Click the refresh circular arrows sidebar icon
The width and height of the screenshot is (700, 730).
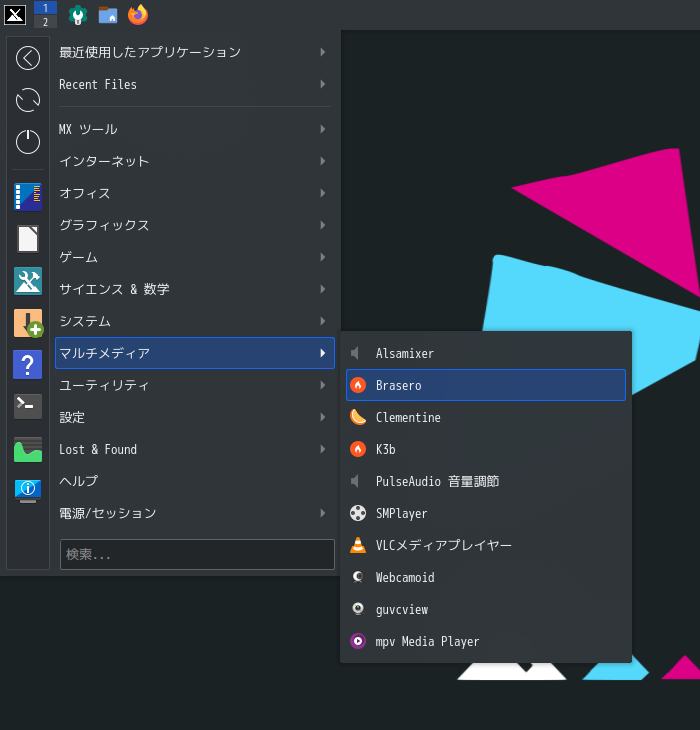click(28, 100)
